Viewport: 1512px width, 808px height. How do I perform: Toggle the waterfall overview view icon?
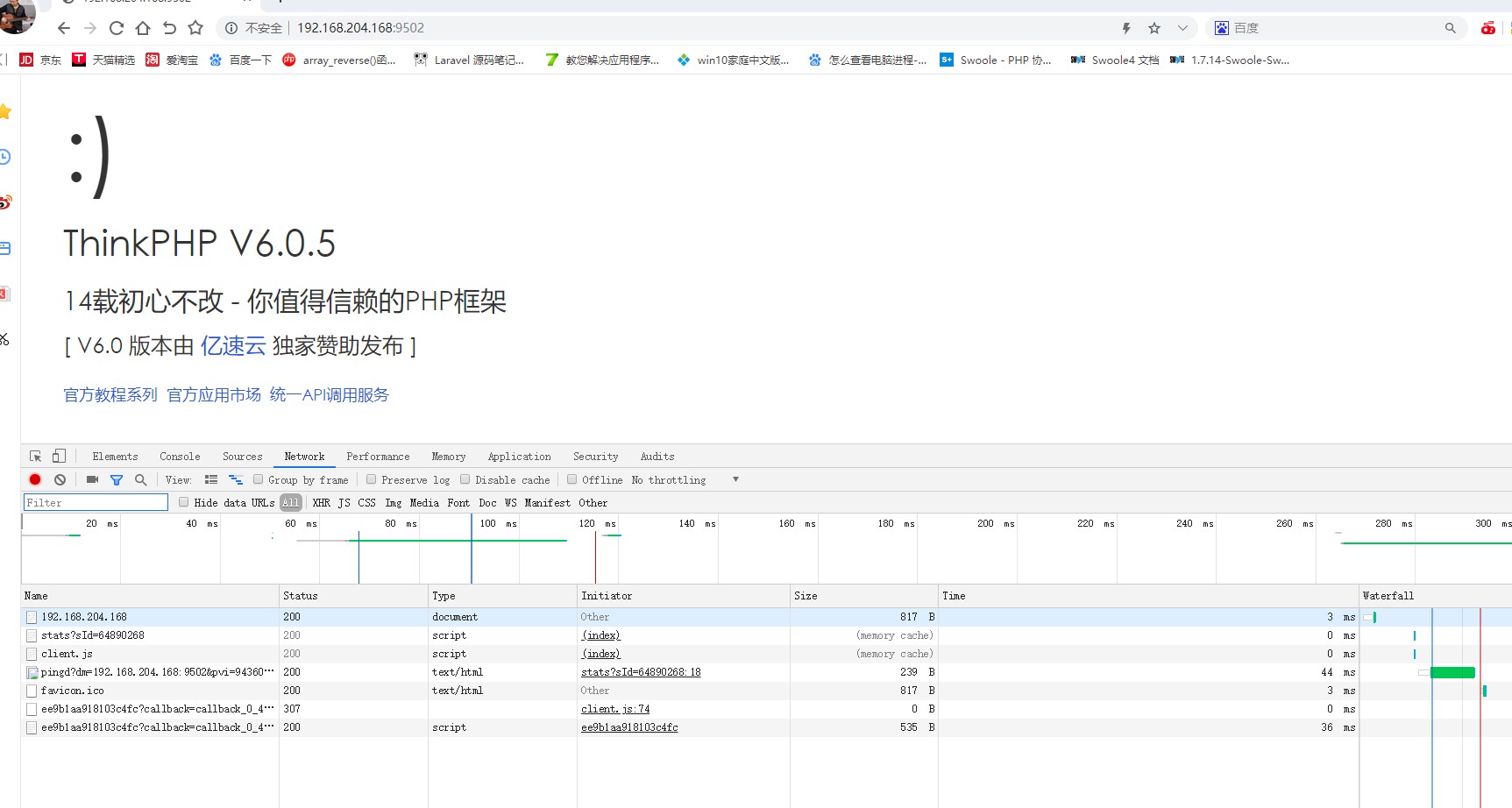tap(236, 479)
